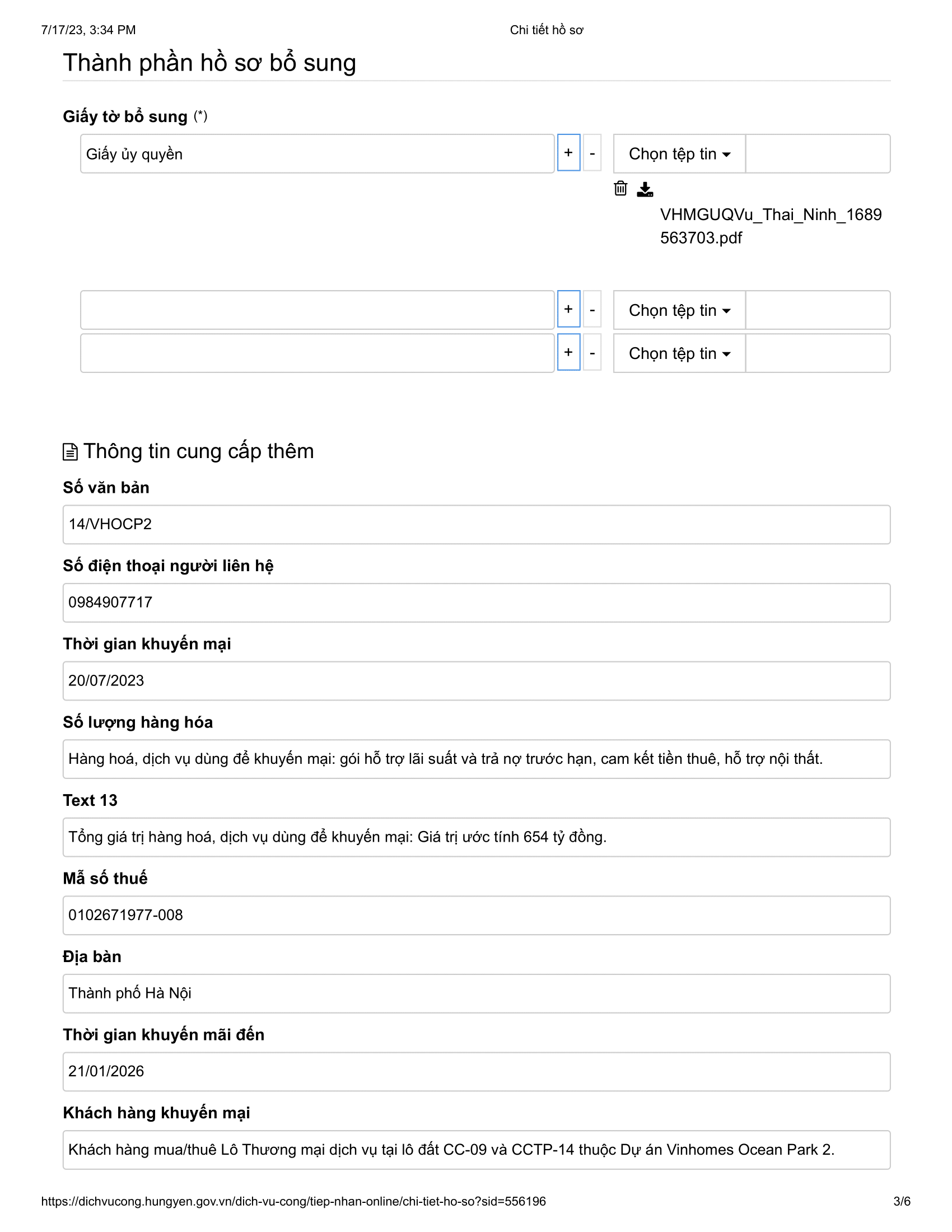Open Chọn tệp tin dropdown for Giấy ủy quyền
The height and width of the screenshot is (1232, 952).
(x=680, y=153)
